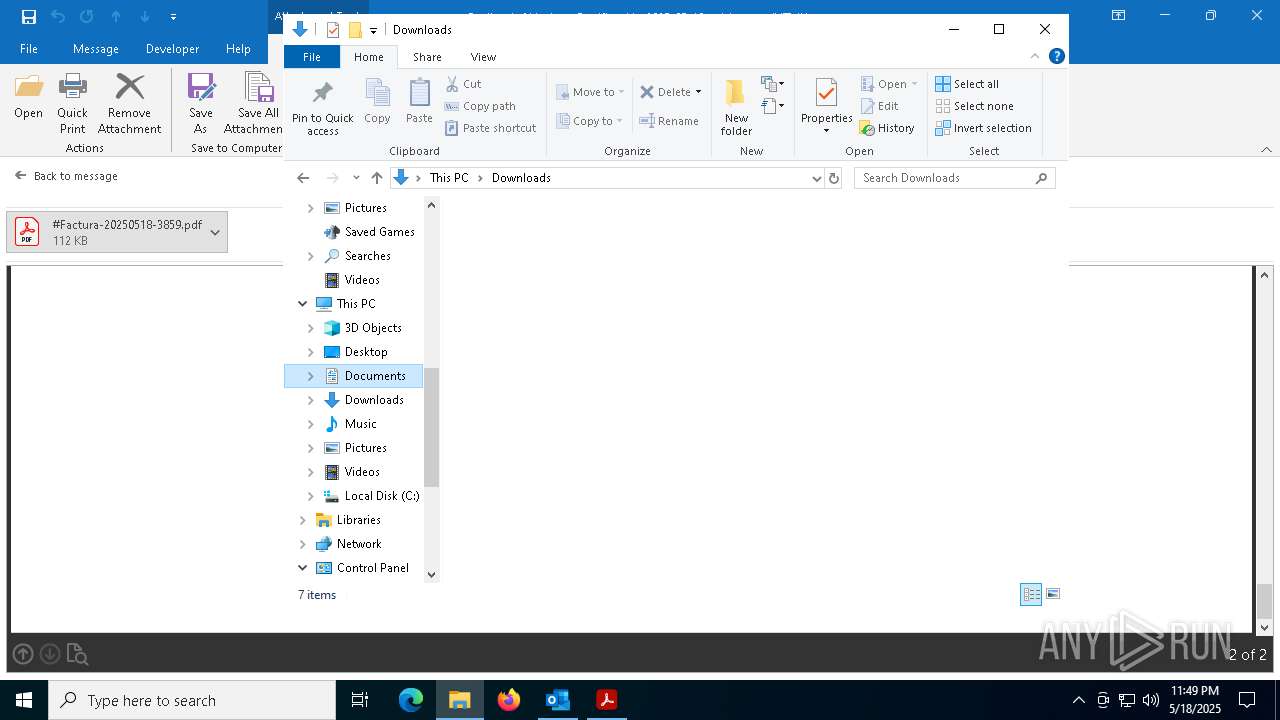Open the Copy to dropdown
The height and width of the screenshot is (720, 1280).
[590, 121]
